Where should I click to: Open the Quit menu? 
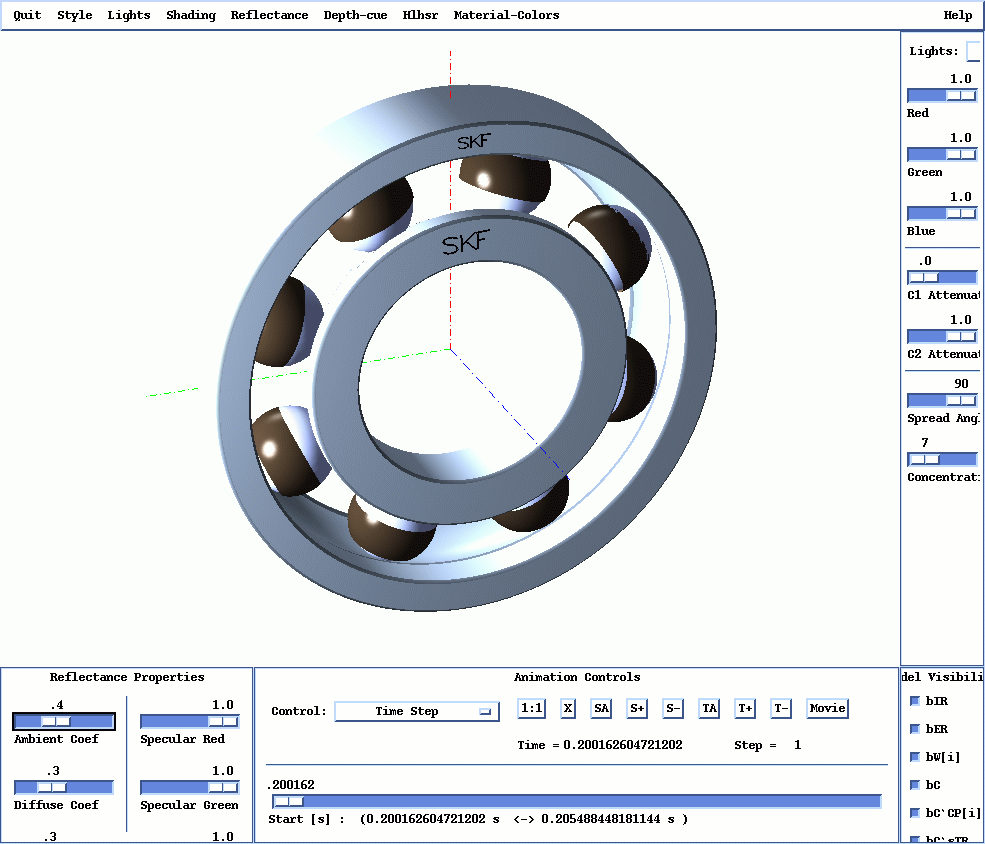click(x=27, y=15)
